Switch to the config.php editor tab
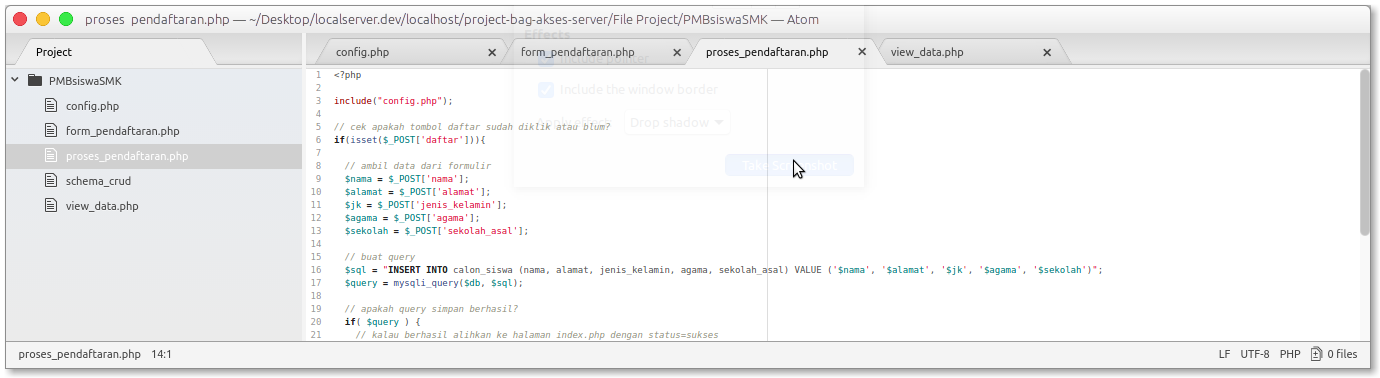1380x378 pixels. (362, 52)
